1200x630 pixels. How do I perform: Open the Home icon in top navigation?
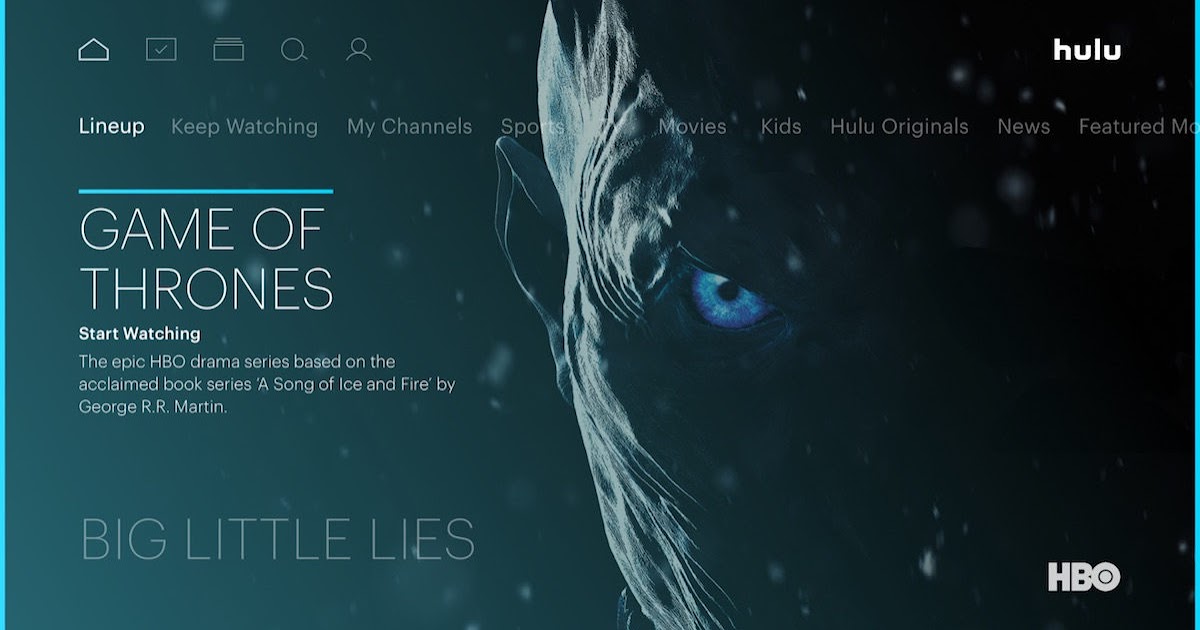tap(94, 49)
